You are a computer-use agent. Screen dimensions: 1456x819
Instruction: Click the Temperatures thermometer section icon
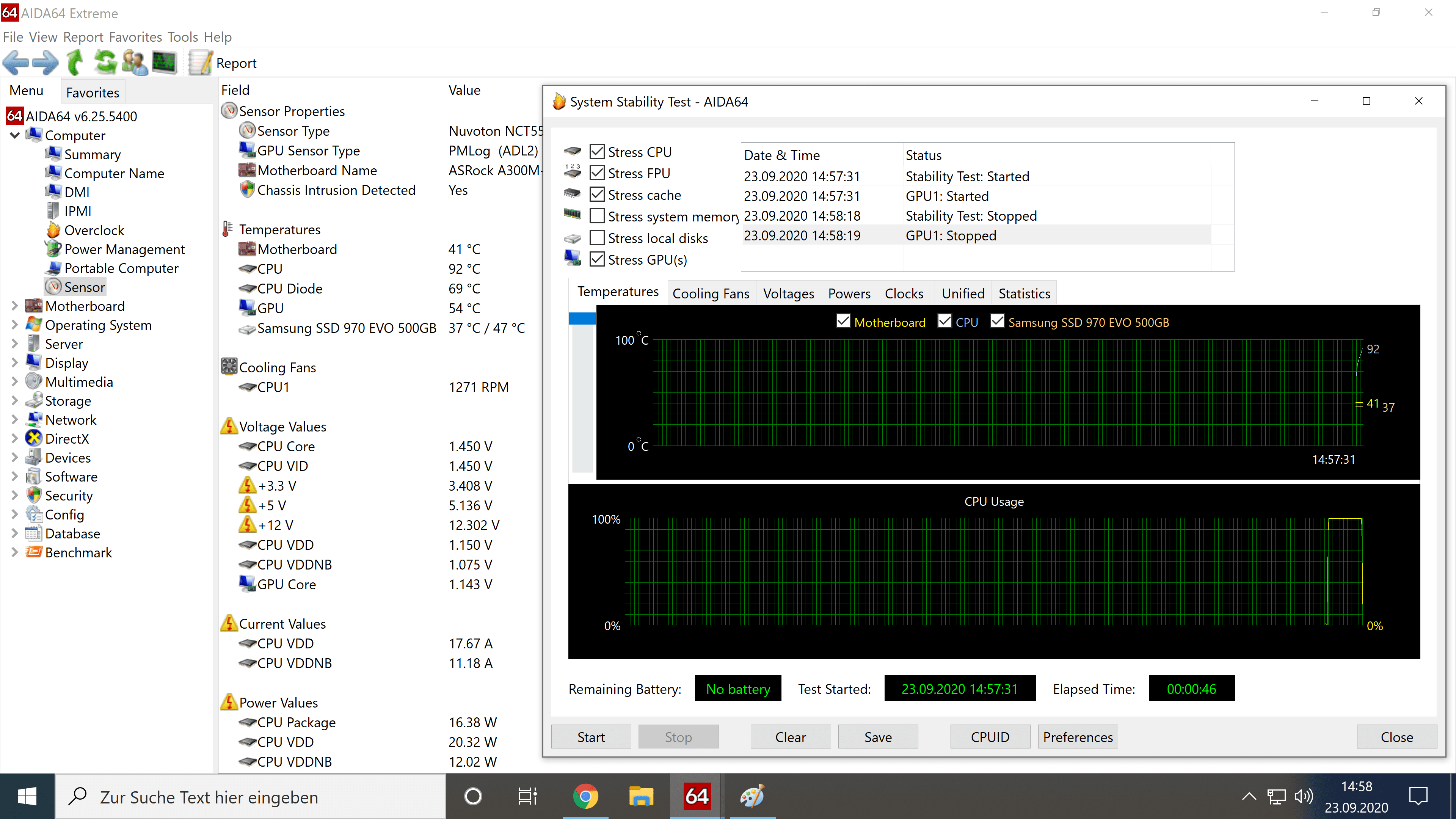coord(227,229)
